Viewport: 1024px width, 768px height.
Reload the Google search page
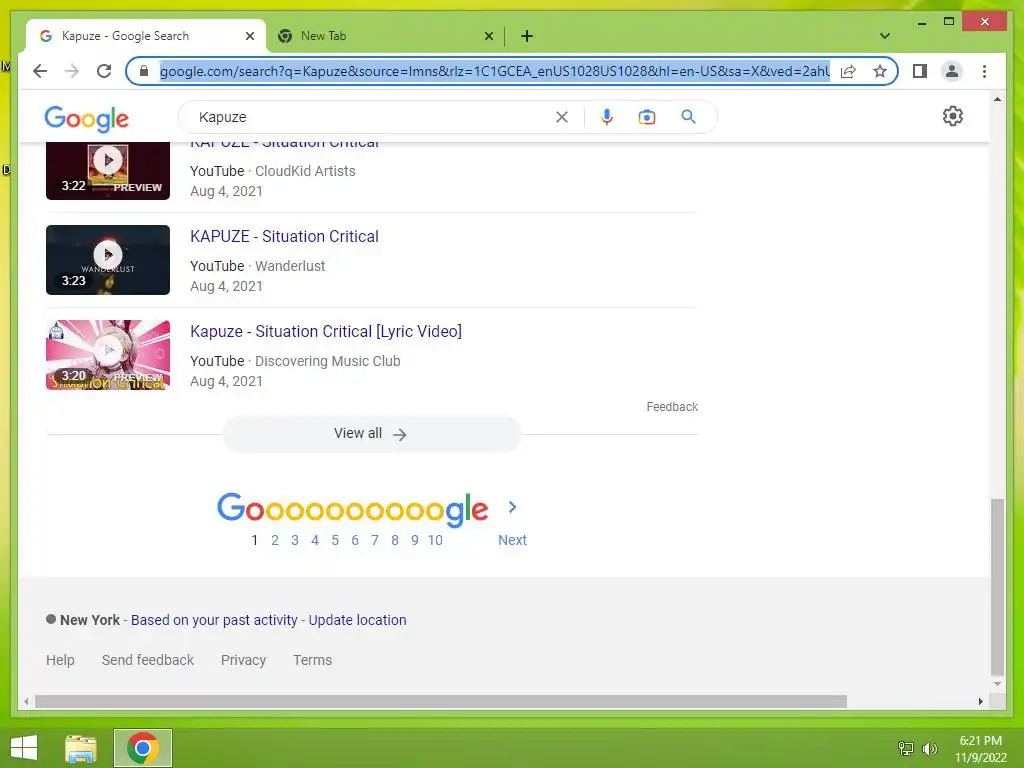104,71
